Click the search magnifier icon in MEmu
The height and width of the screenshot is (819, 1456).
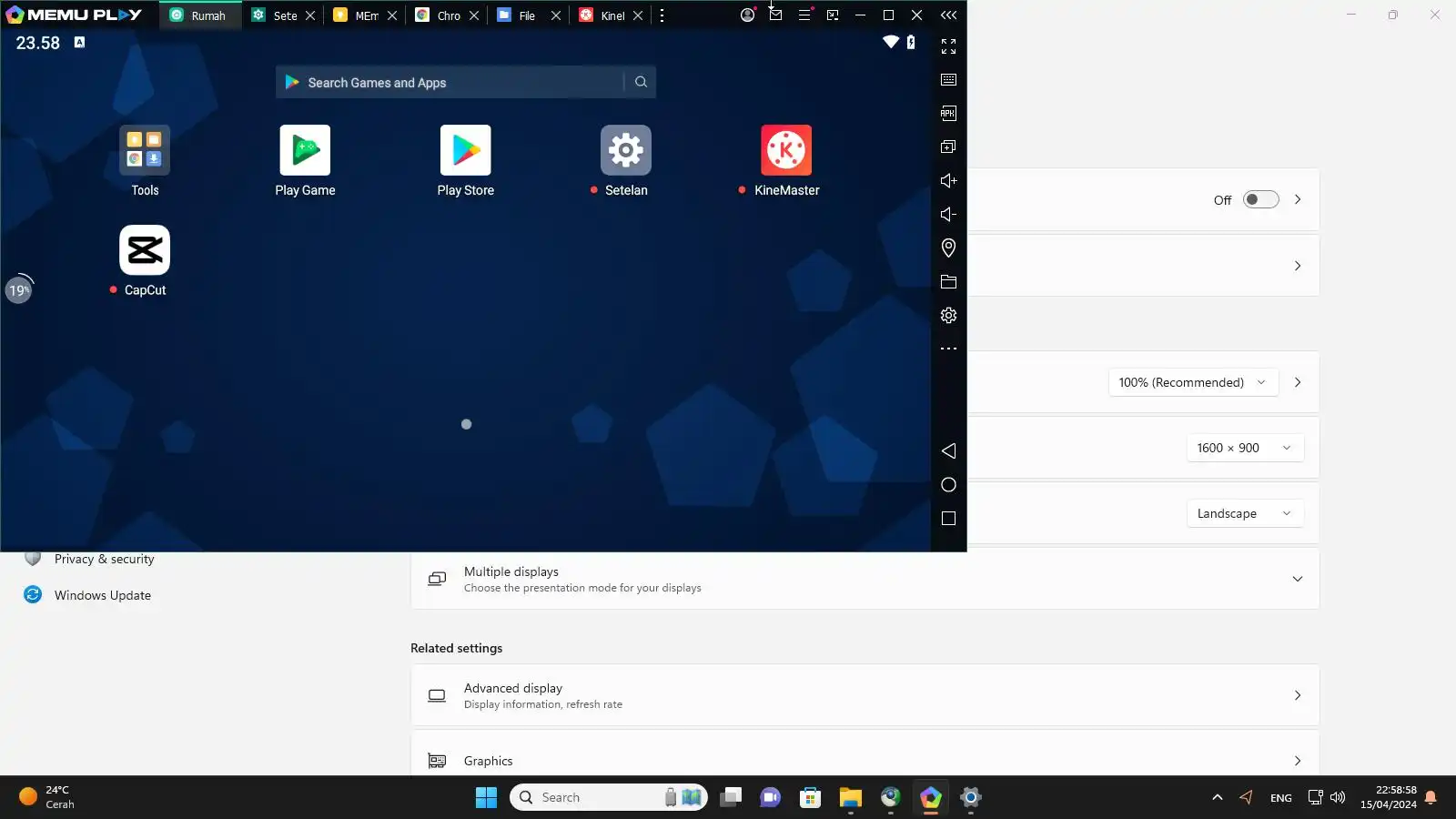coord(641,83)
